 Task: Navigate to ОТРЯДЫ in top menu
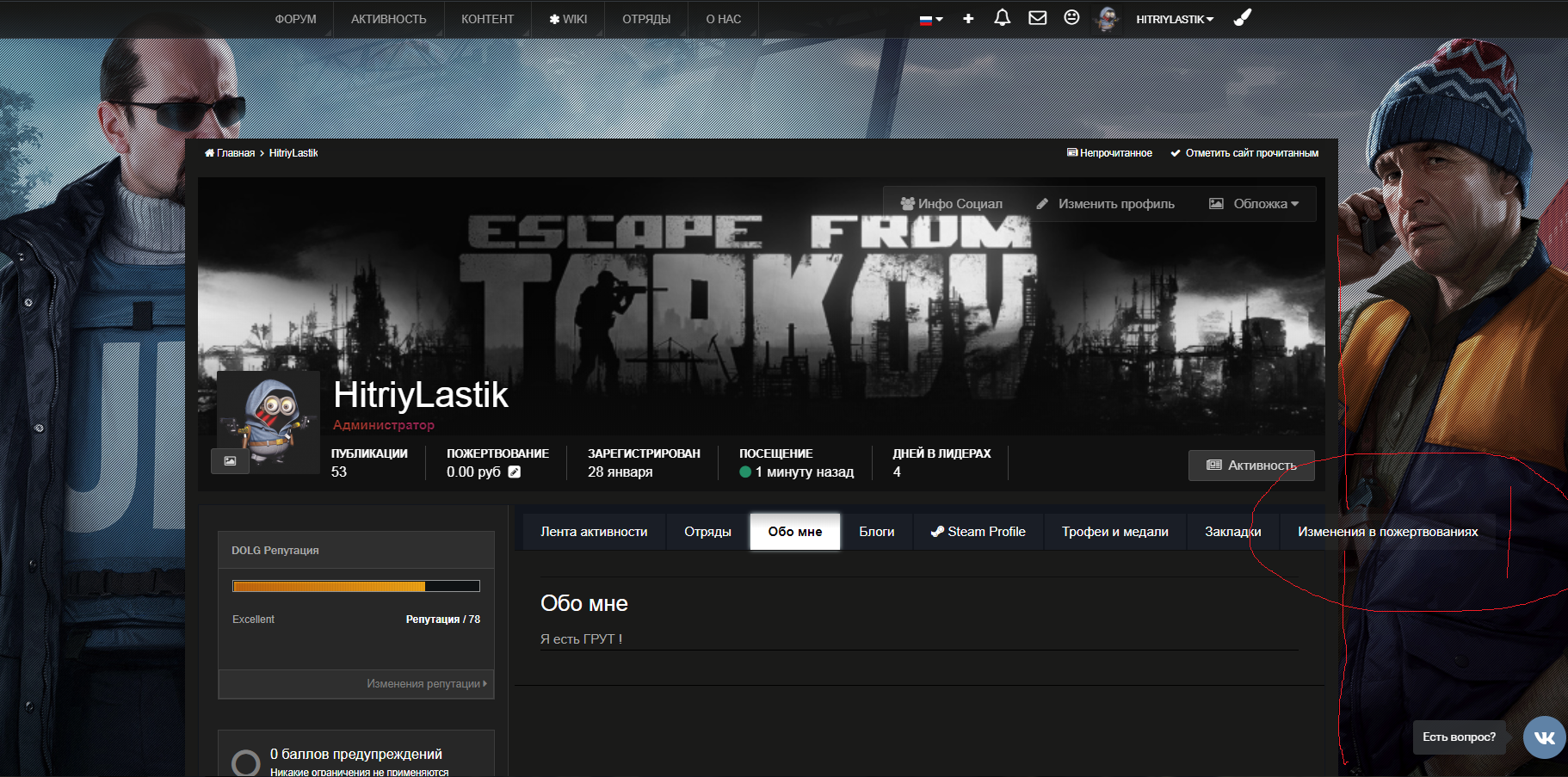click(646, 19)
